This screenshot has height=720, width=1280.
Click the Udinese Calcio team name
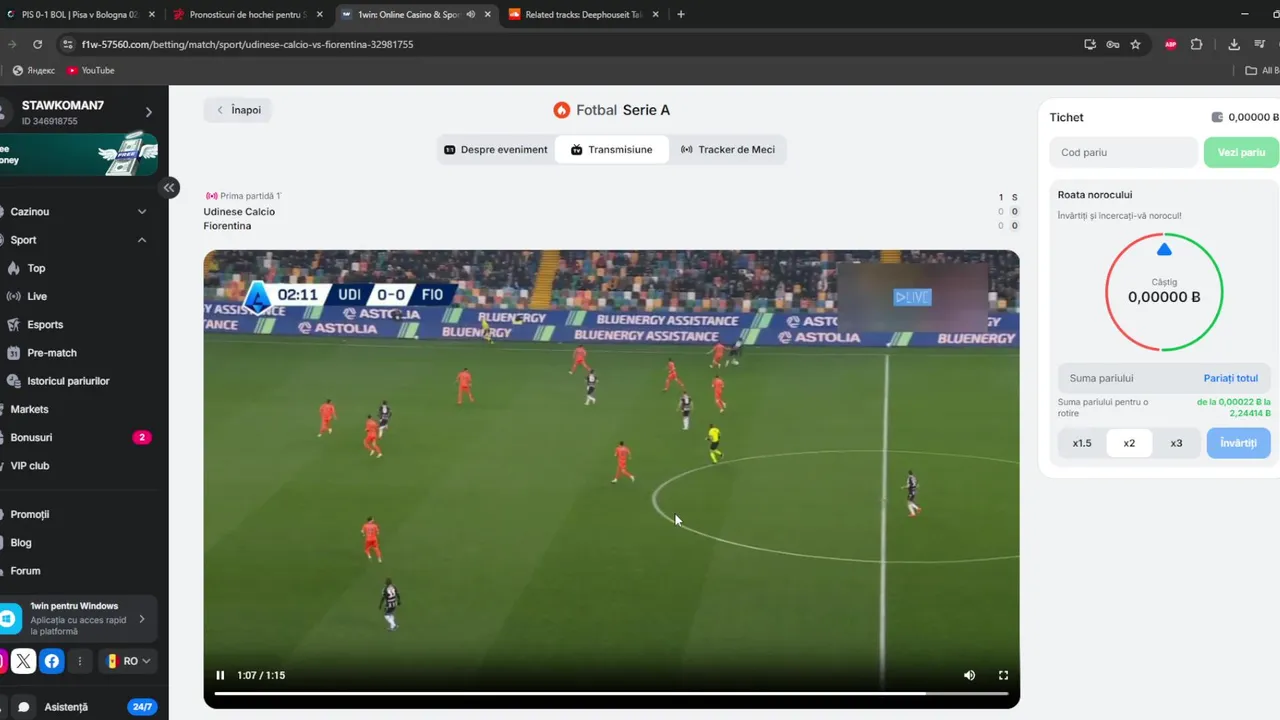click(239, 212)
